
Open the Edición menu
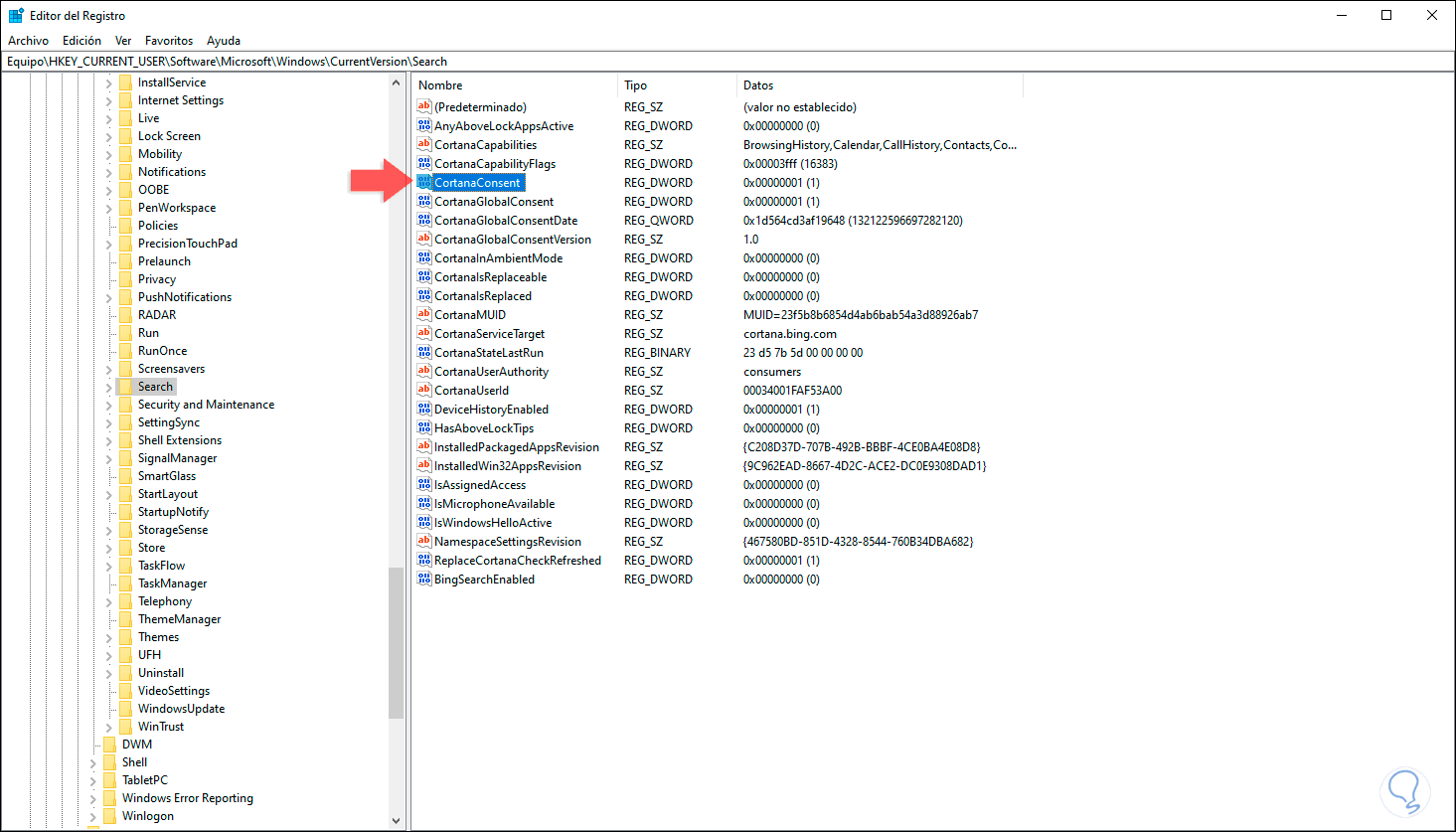point(81,41)
